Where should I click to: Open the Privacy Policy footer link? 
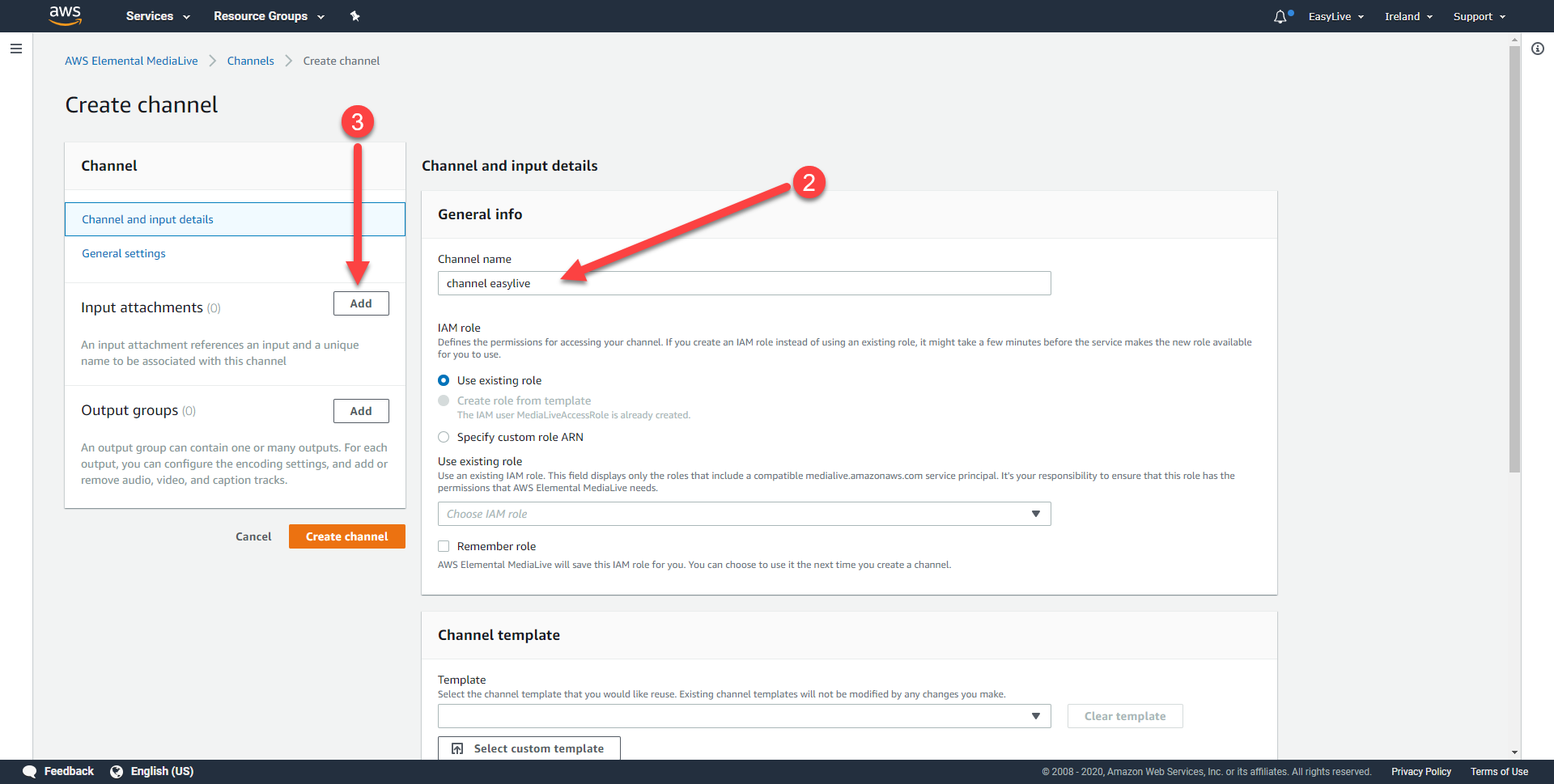[x=1421, y=772]
